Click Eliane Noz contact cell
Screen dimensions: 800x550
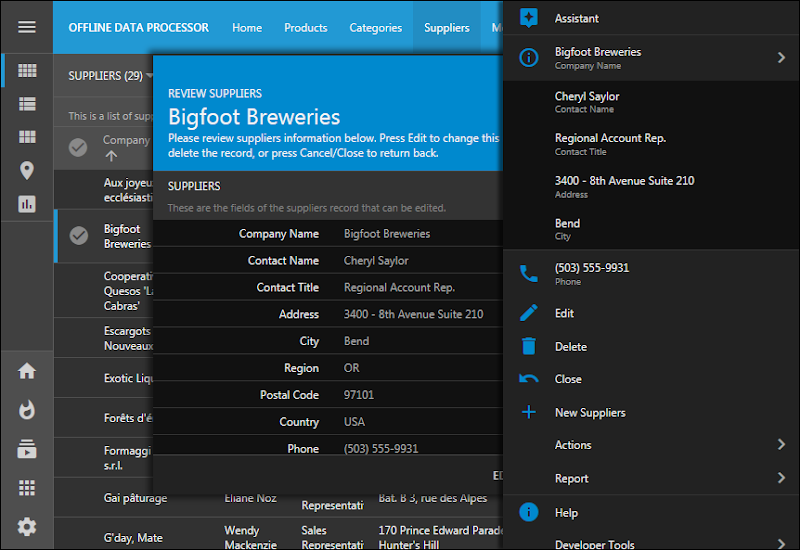pos(251,498)
